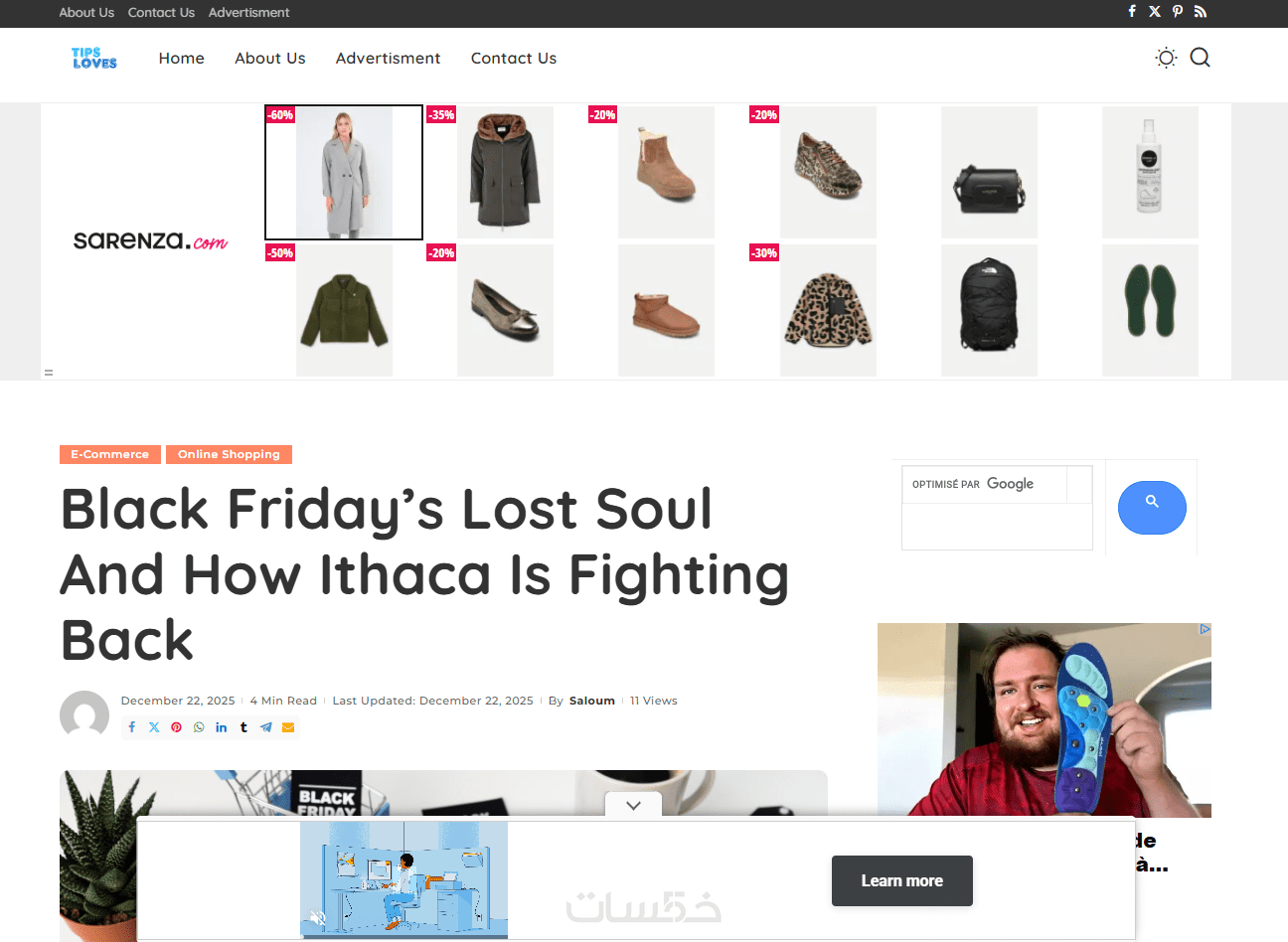1288x942 pixels.
Task: Open the RSS feed icon in top bar
Action: (x=1201, y=12)
